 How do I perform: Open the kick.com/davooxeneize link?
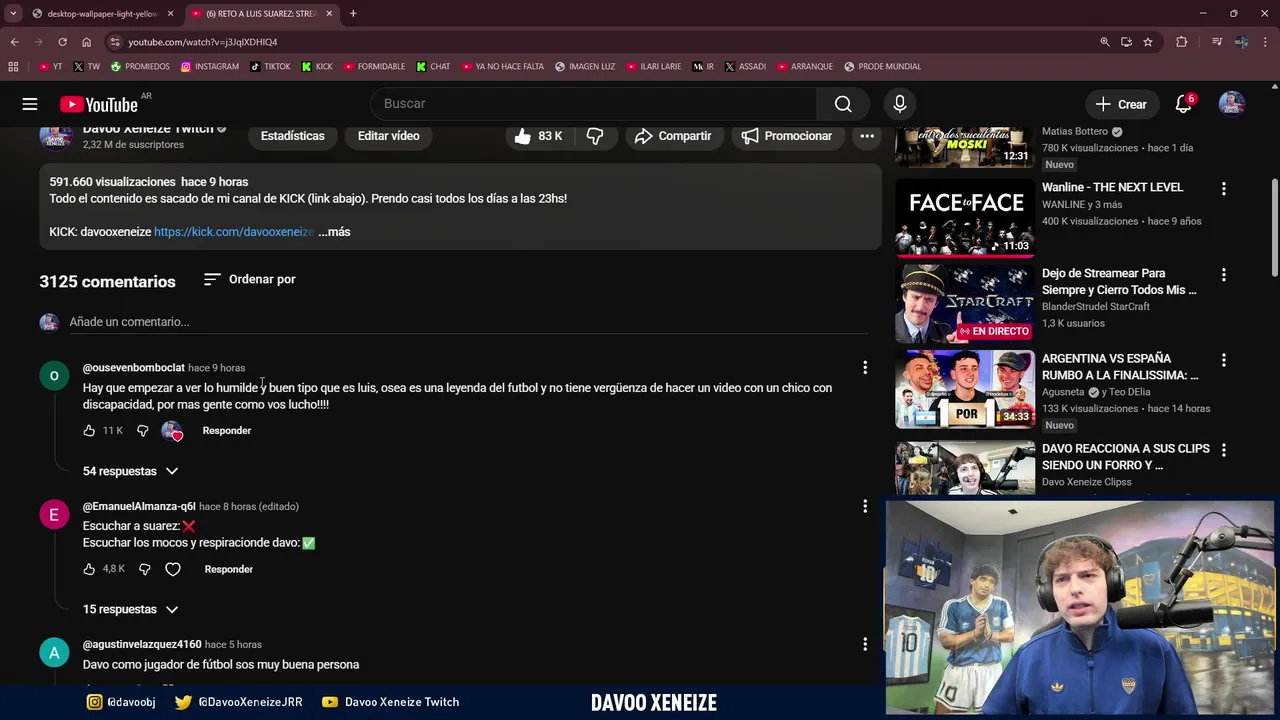tap(234, 232)
